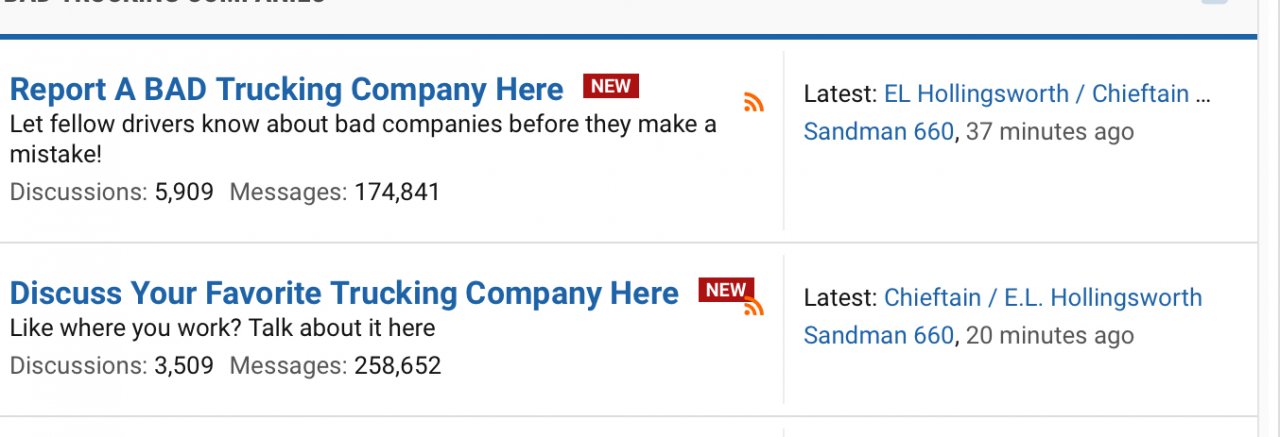View Sandman 660 profile from 20 minutes ago post
The height and width of the screenshot is (437, 1280).
pos(878,335)
